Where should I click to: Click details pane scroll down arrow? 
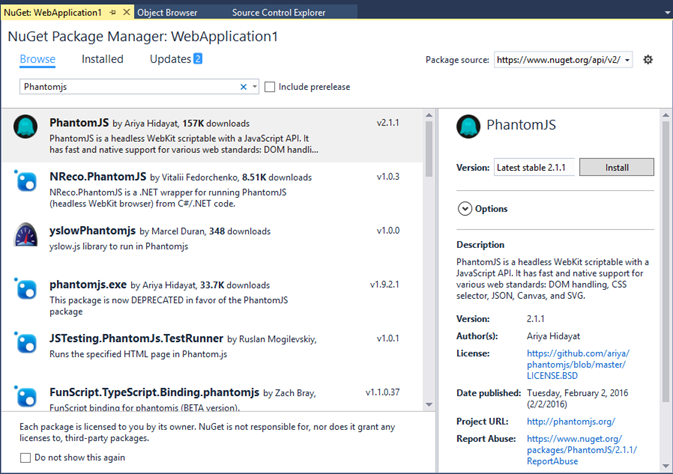(x=666, y=466)
